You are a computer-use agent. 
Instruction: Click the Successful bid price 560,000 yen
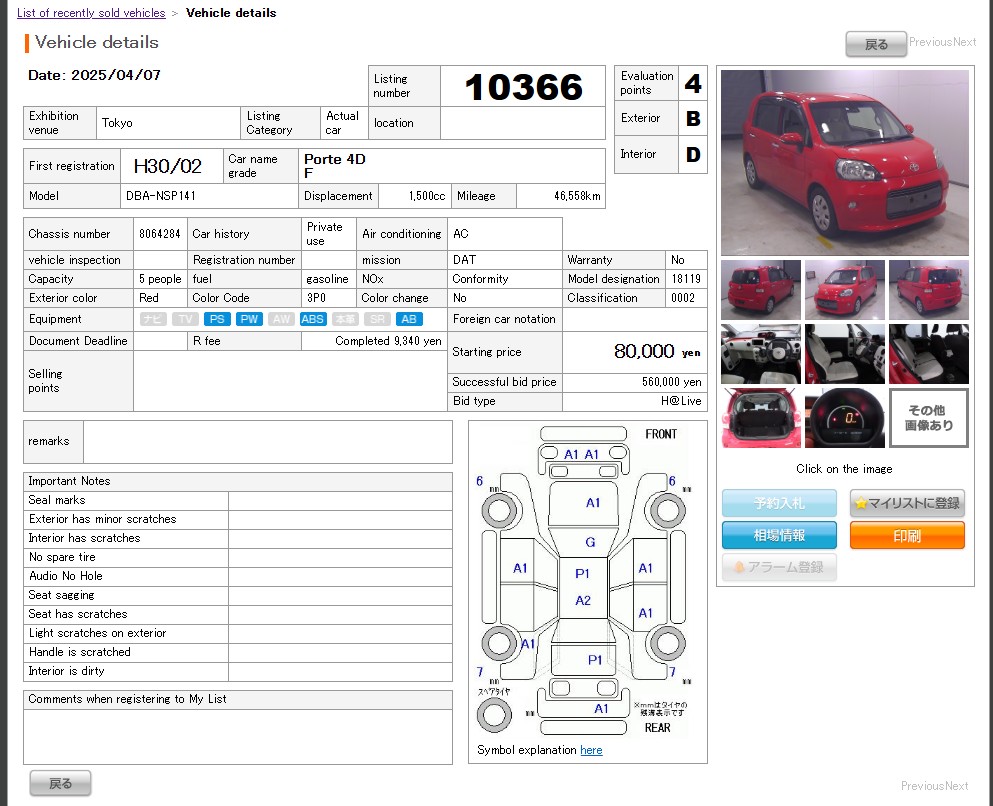click(671, 382)
